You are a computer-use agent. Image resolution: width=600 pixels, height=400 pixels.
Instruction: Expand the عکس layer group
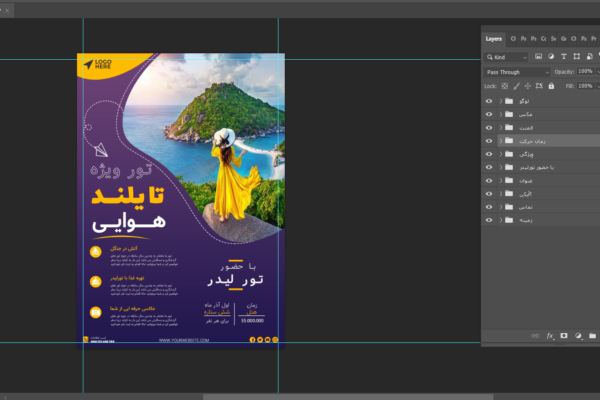click(x=500, y=115)
